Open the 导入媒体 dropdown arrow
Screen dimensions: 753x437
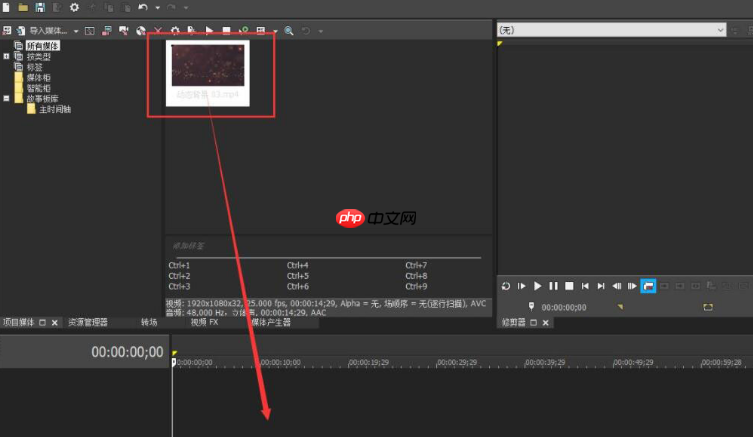(74, 31)
